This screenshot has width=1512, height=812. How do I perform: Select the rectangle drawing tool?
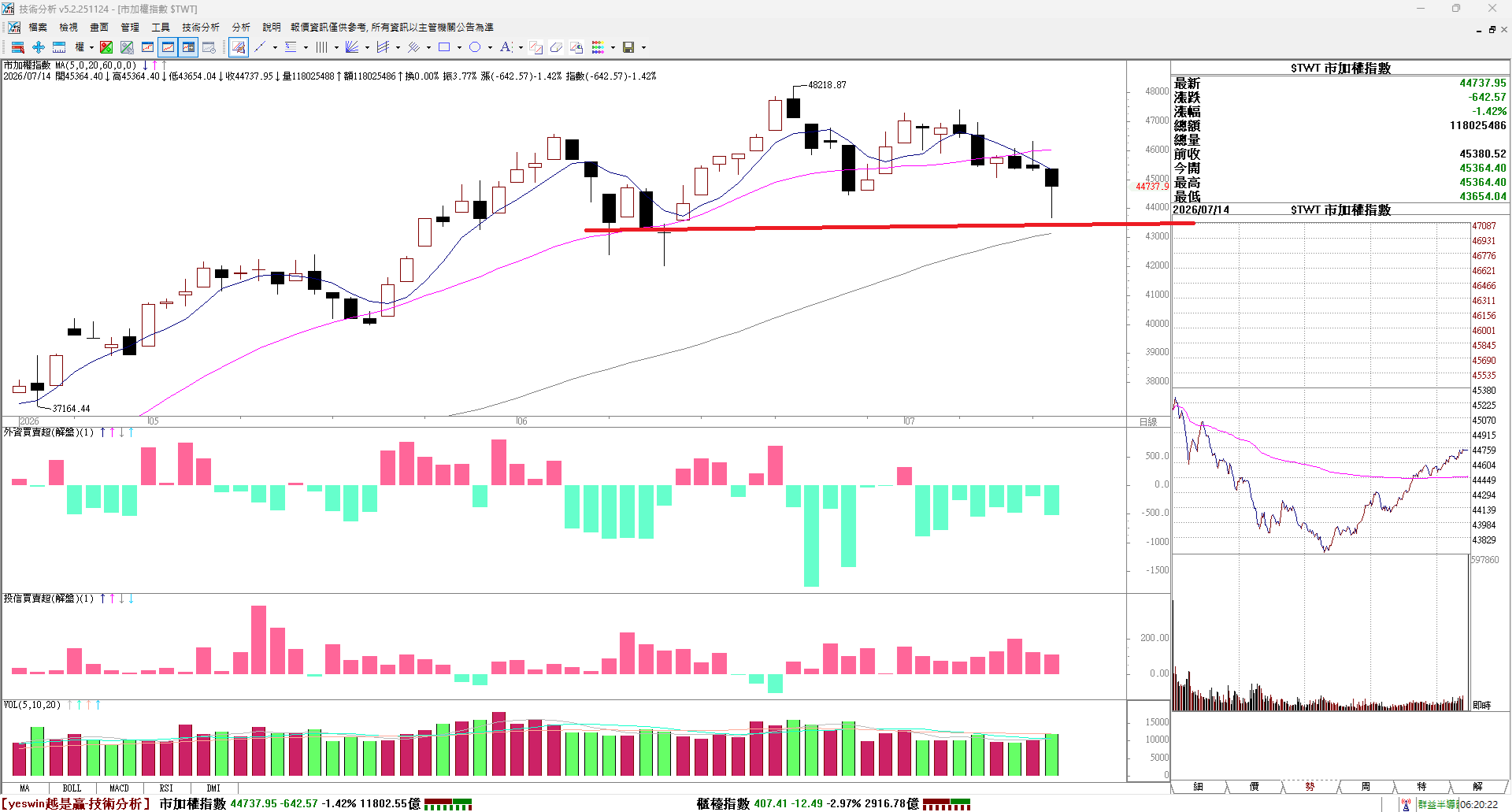(444, 47)
